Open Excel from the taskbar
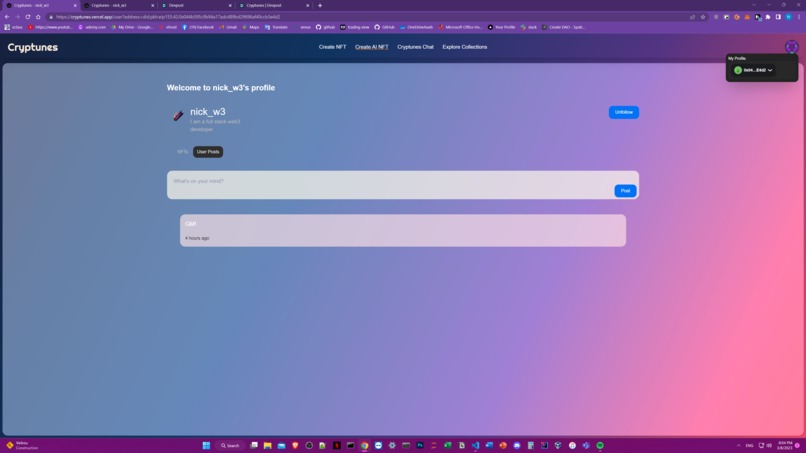806x453 pixels. [x=448, y=445]
